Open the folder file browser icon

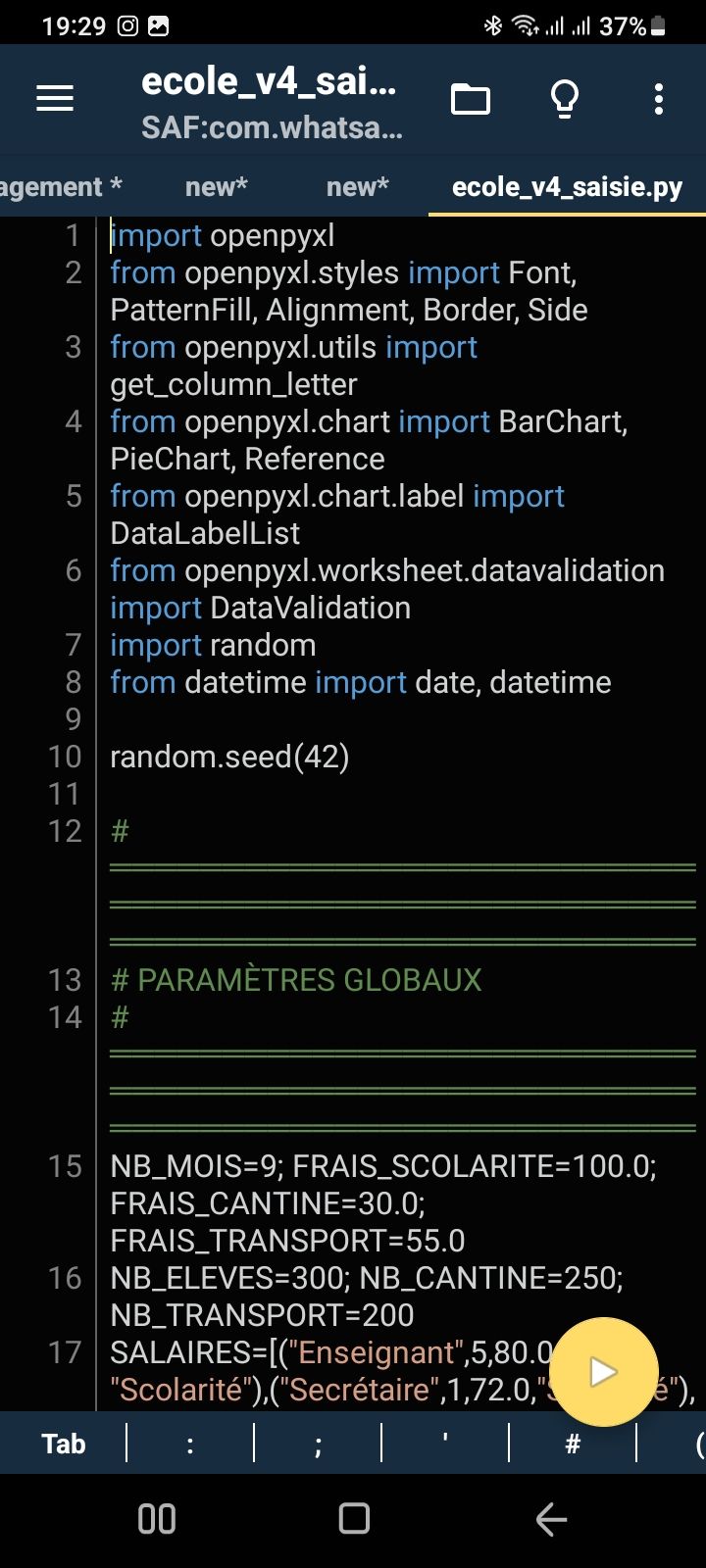(x=471, y=99)
